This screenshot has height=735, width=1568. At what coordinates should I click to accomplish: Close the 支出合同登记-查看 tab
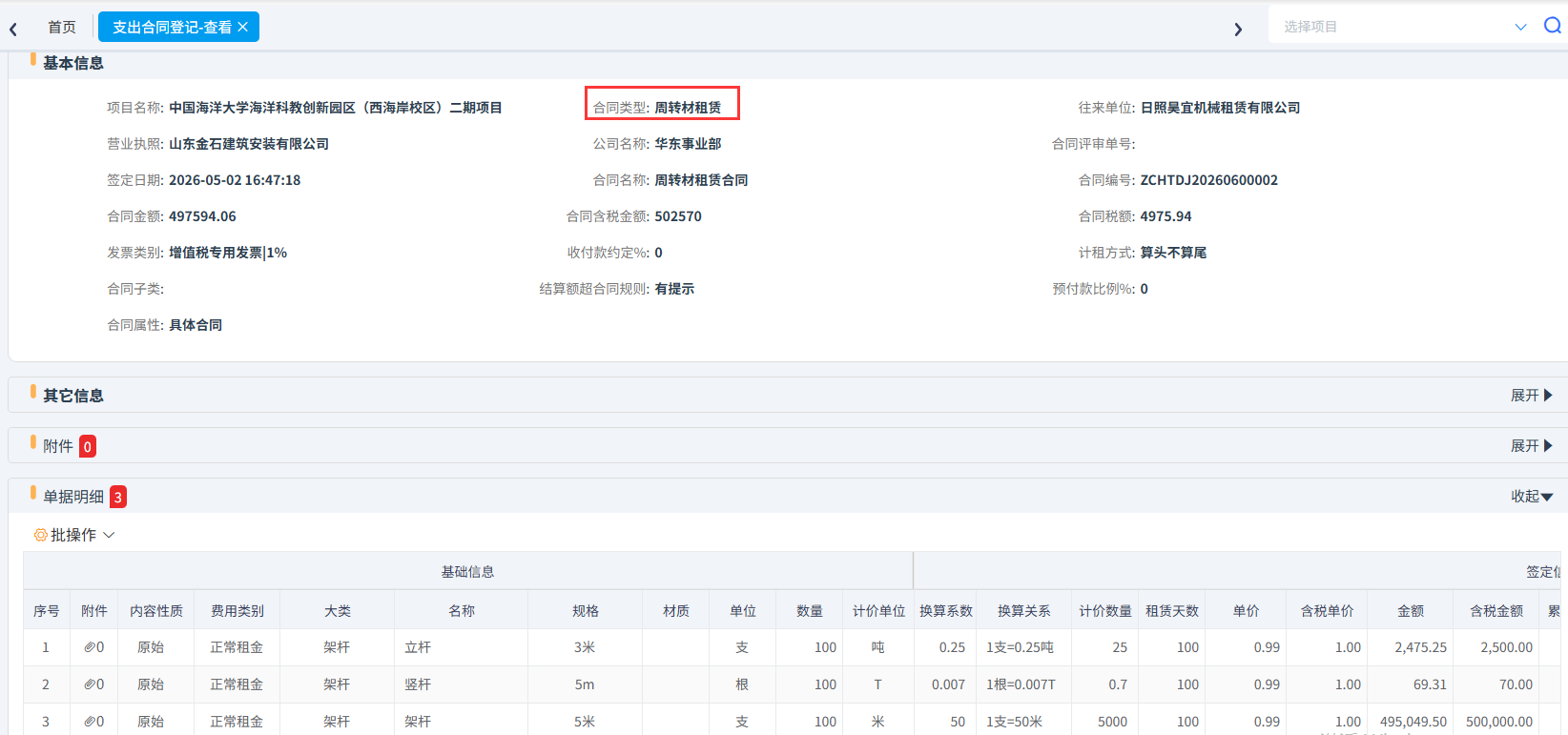243,27
